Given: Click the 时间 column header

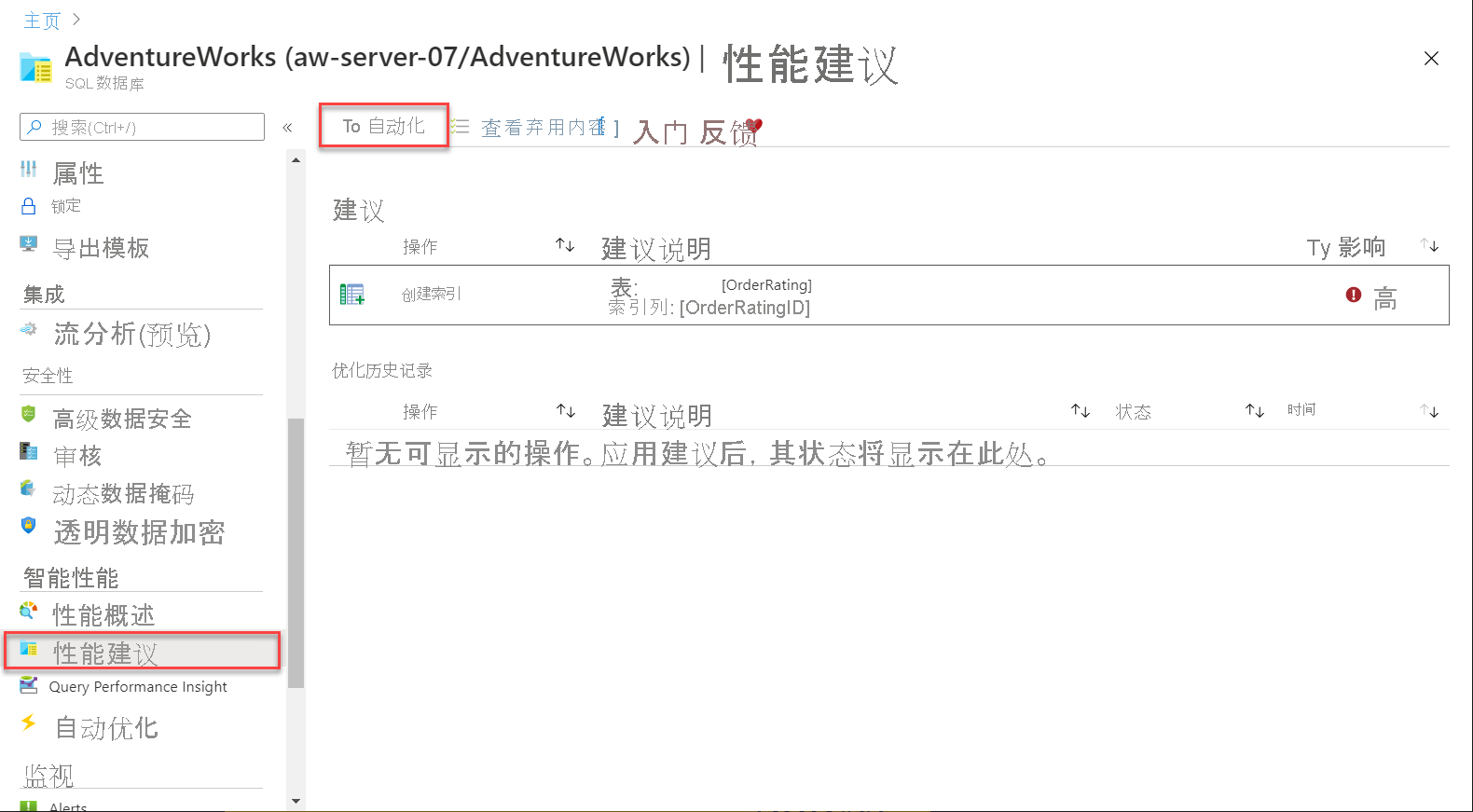Looking at the screenshot, I should coord(1301,409).
